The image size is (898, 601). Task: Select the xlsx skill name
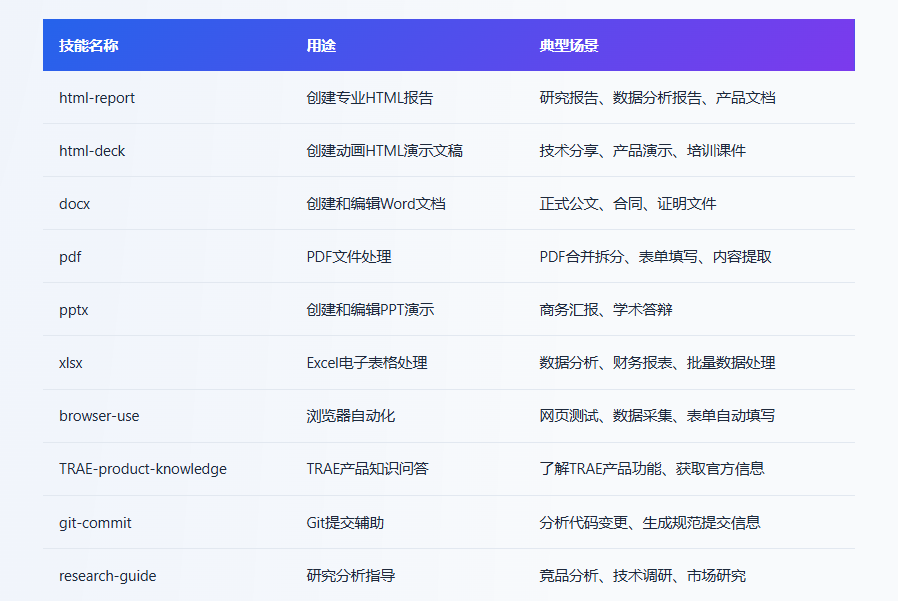[70, 363]
